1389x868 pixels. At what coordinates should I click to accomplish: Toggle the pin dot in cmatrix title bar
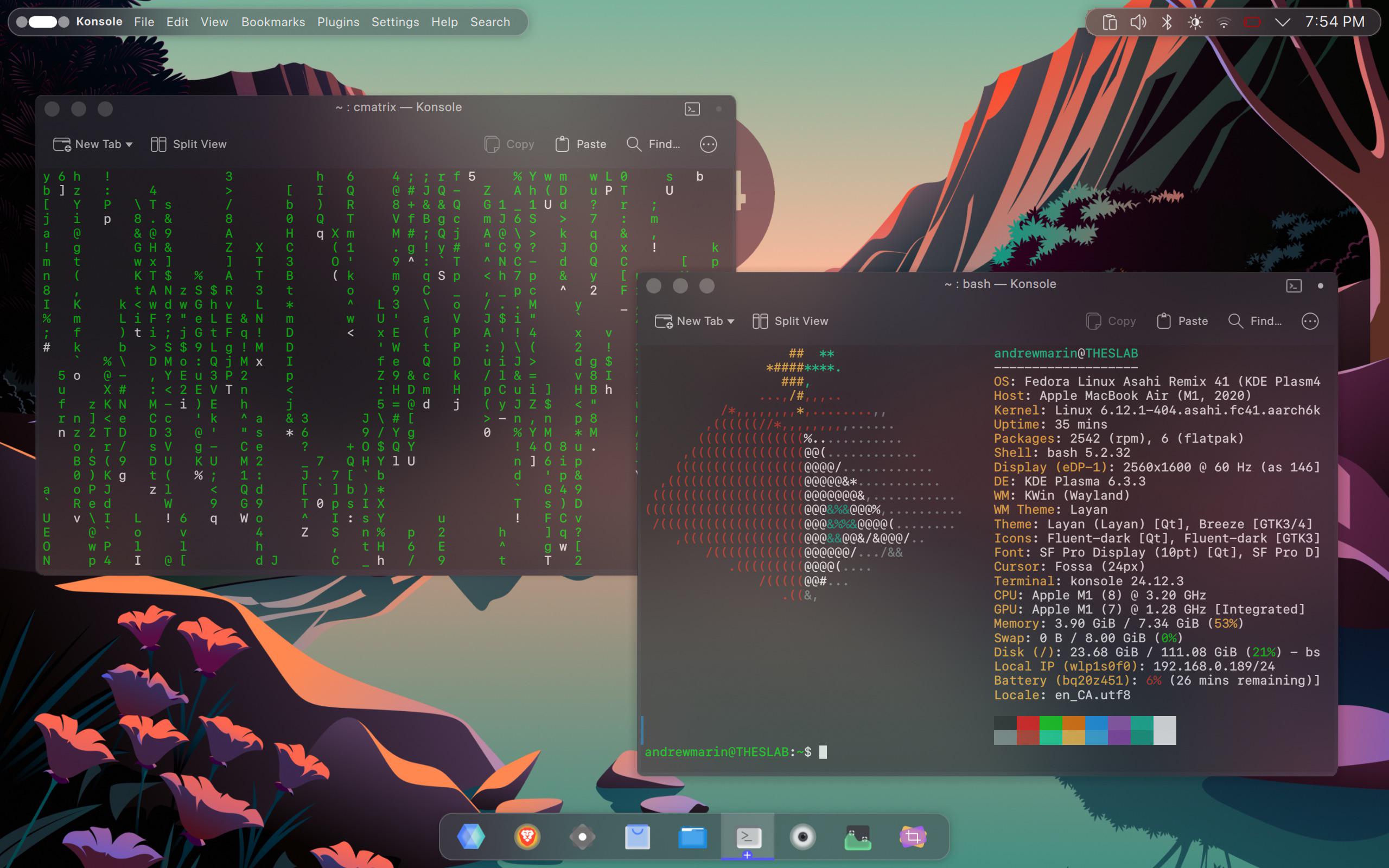718,108
